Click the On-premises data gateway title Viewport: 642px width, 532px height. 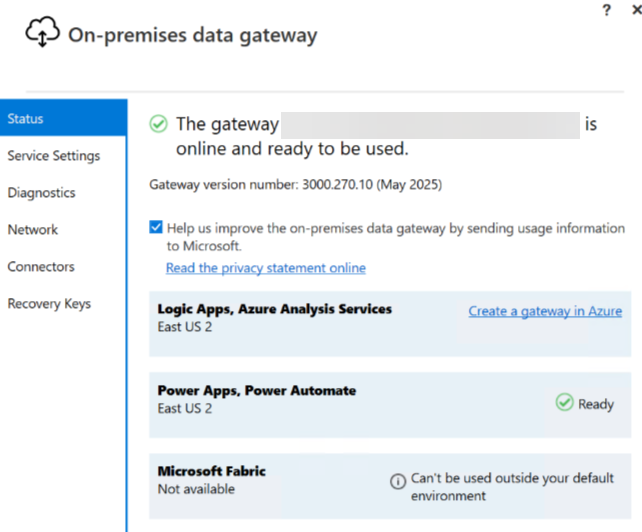192,35
